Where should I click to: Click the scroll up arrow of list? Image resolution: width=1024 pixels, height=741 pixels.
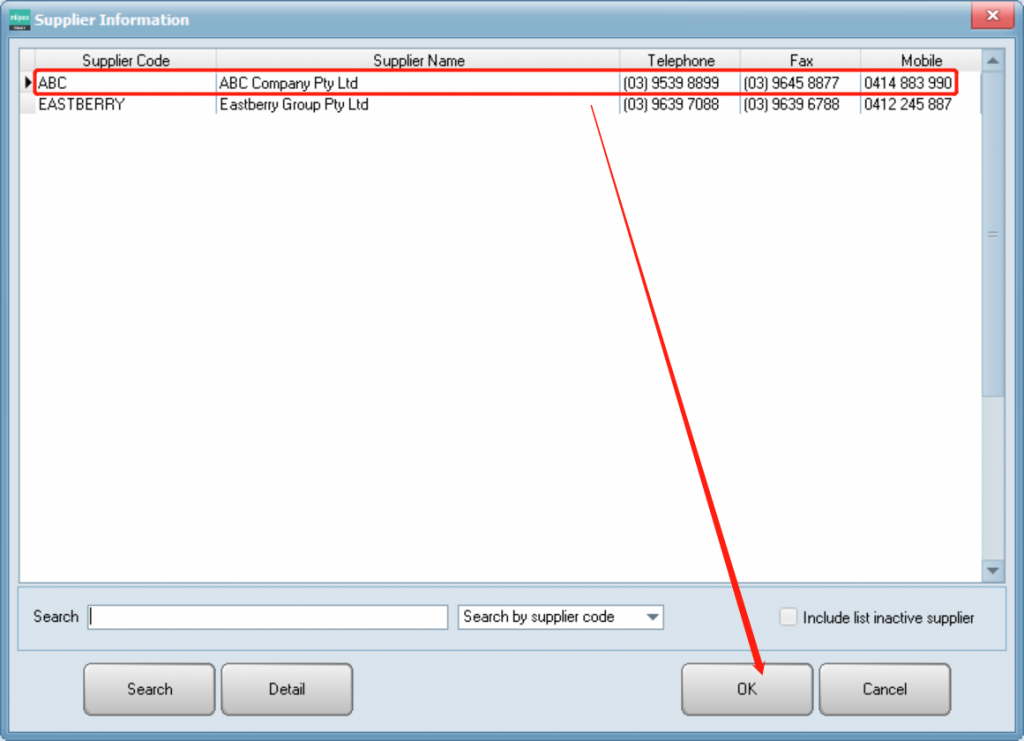(992, 61)
